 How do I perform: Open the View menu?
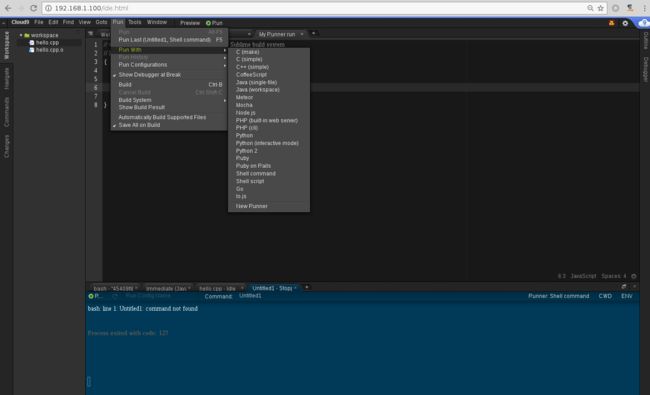pyautogui.click(x=85, y=22)
